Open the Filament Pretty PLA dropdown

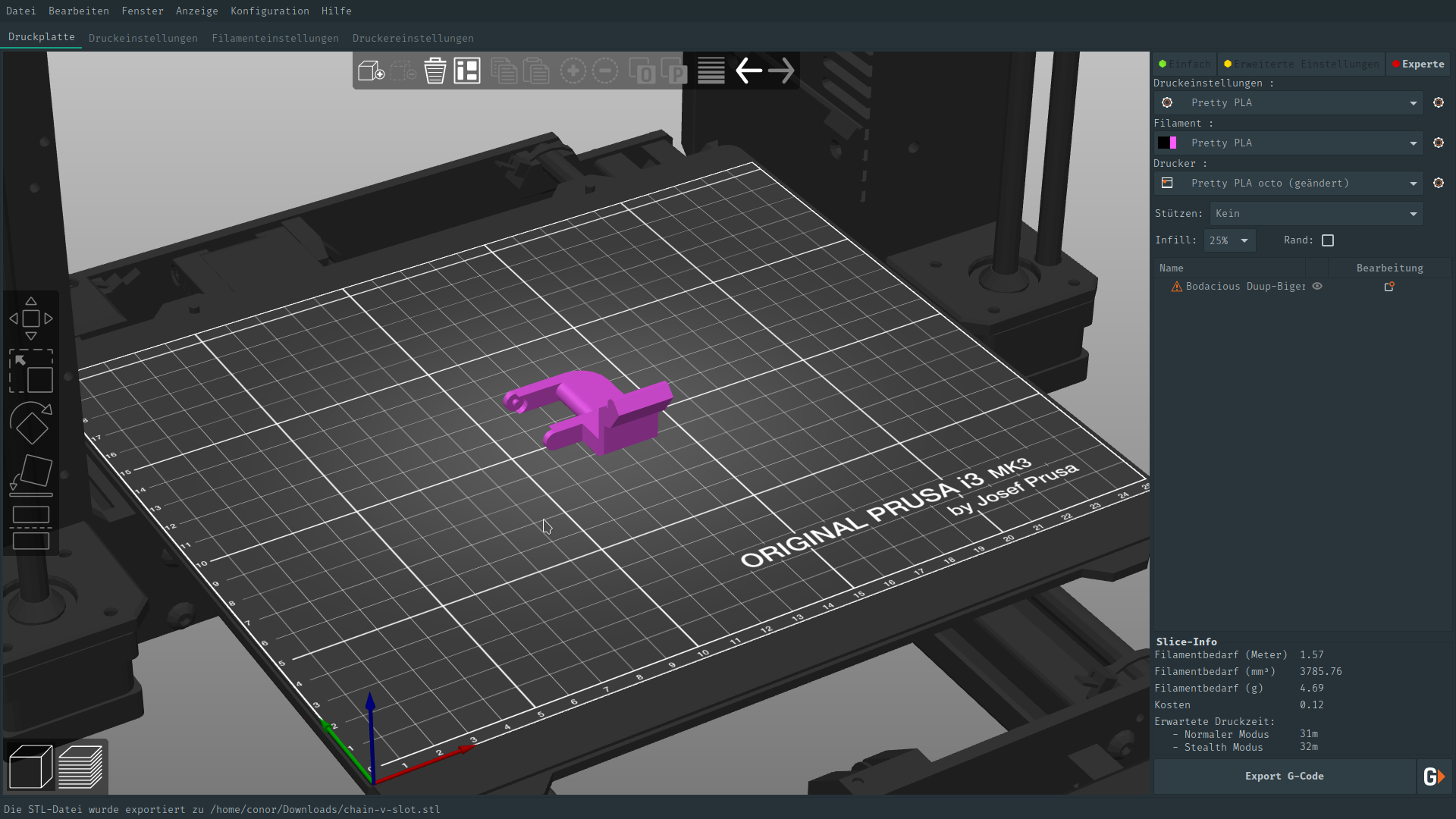pos(1288,143)
